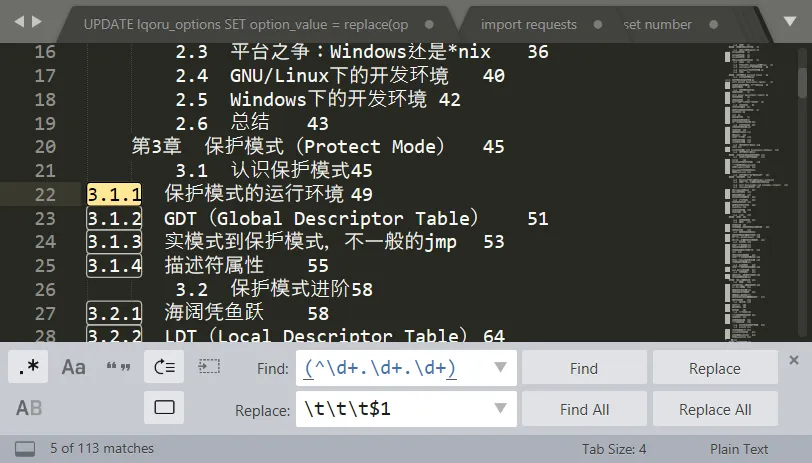Click line number 16 in gutter

click(x=45, y=52)
